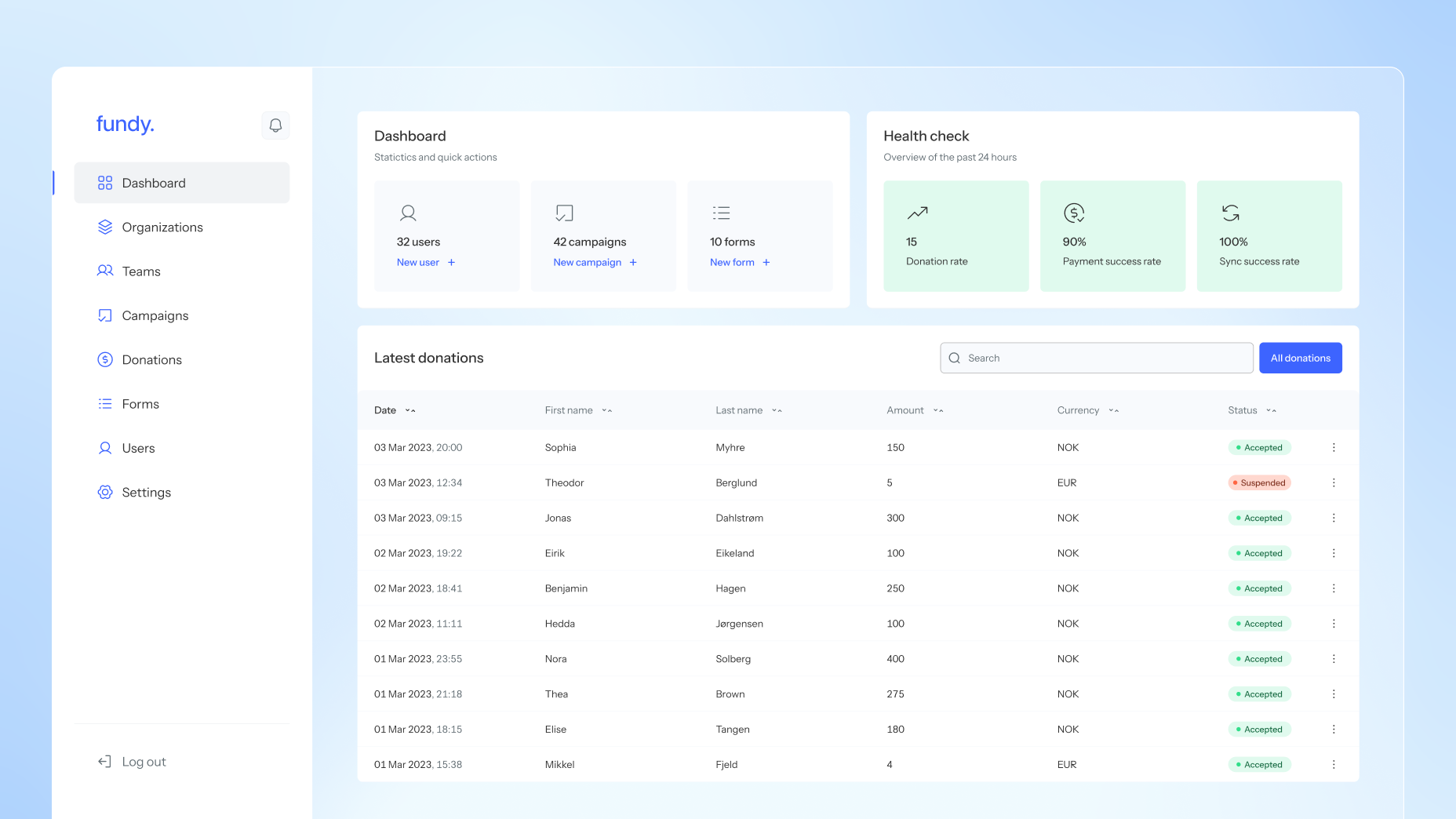Log out from the sidebar
1456x819 pixels.
(144, 762)
